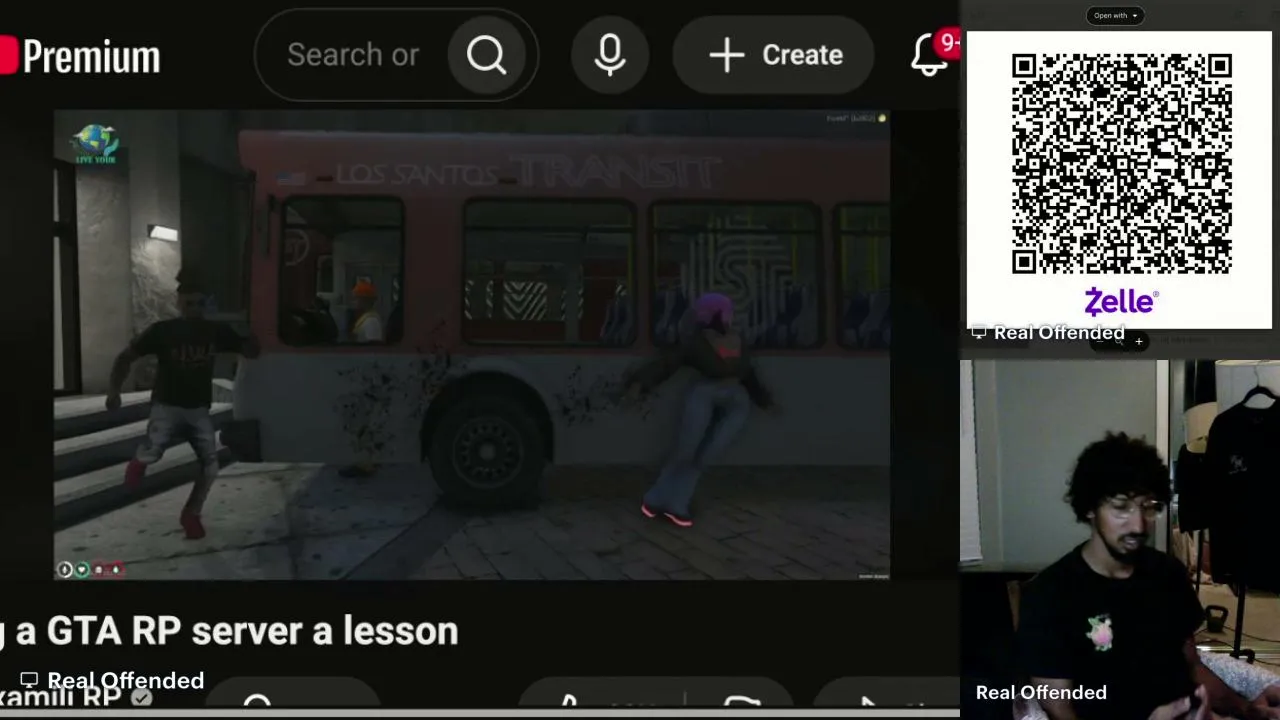Activate voice search microphone

610,55
